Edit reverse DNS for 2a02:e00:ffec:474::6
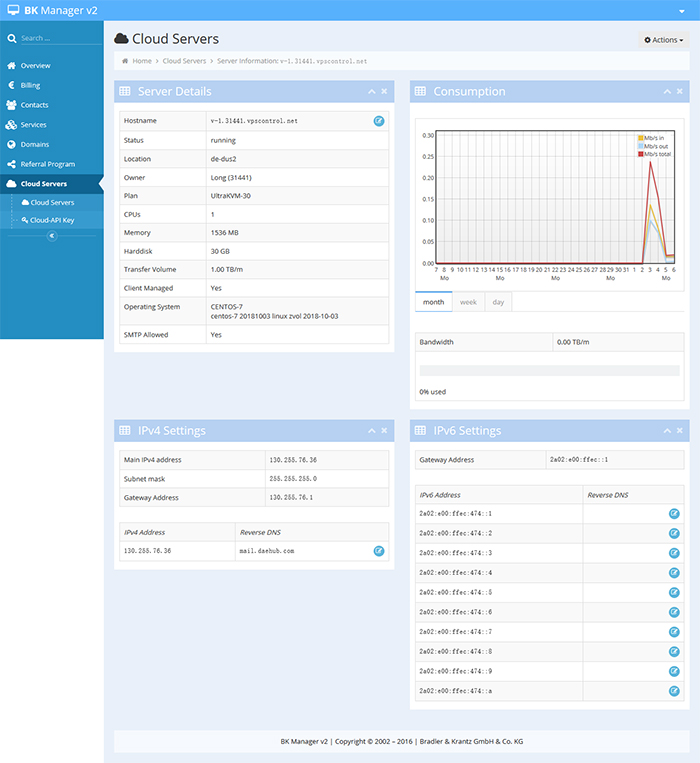The width and height of the screenshot is (700, 763). coord(674,612)
